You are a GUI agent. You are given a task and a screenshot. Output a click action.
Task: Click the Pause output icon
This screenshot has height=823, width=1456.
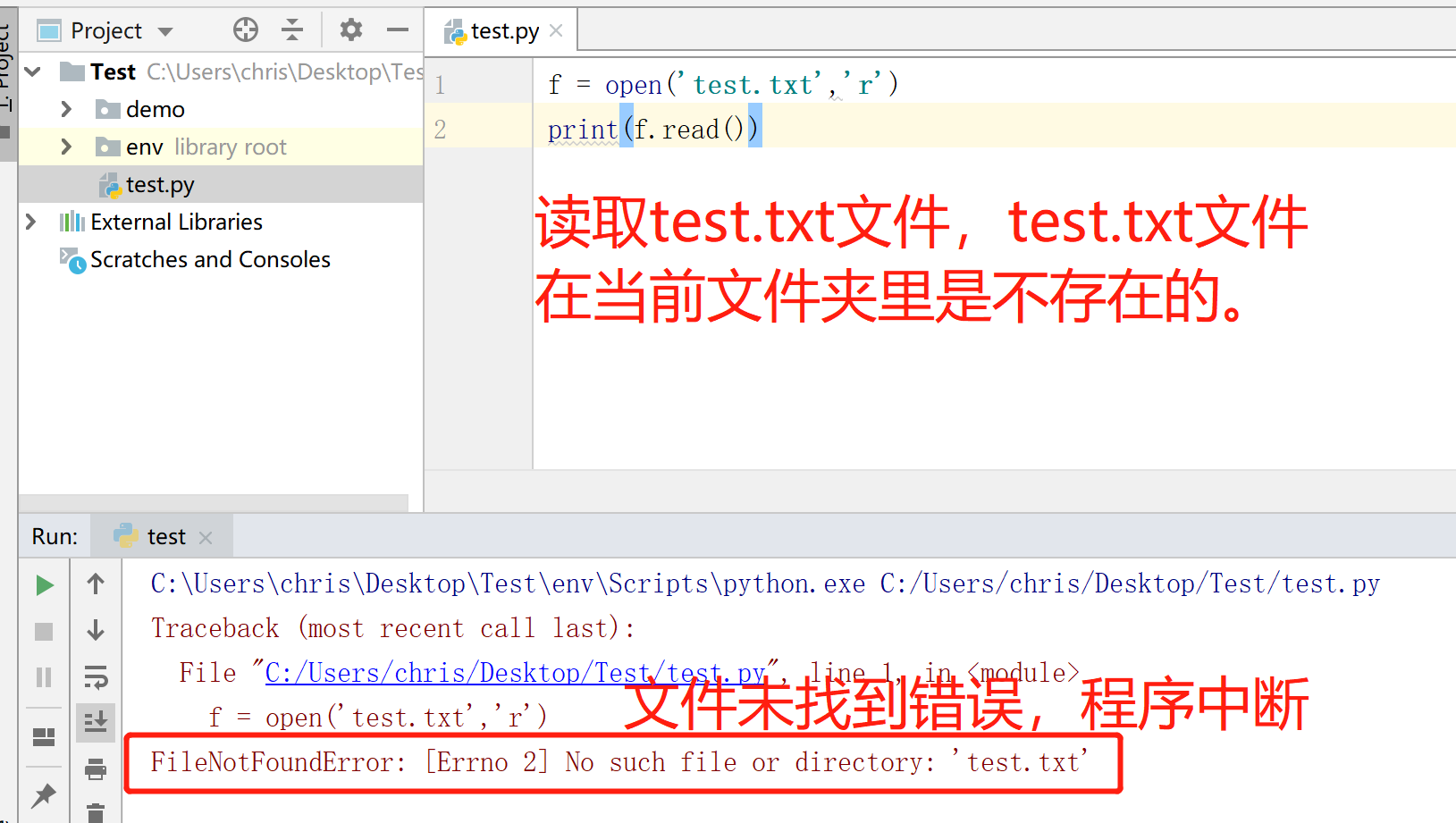click(x=44, y=677)
